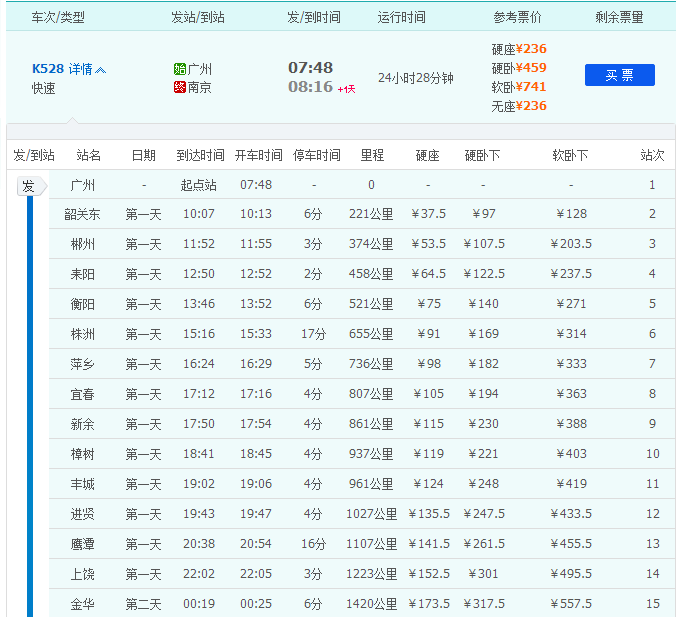Click the 上饶 station name
Screen dimensions: 677x617
[x=82, y=574]
